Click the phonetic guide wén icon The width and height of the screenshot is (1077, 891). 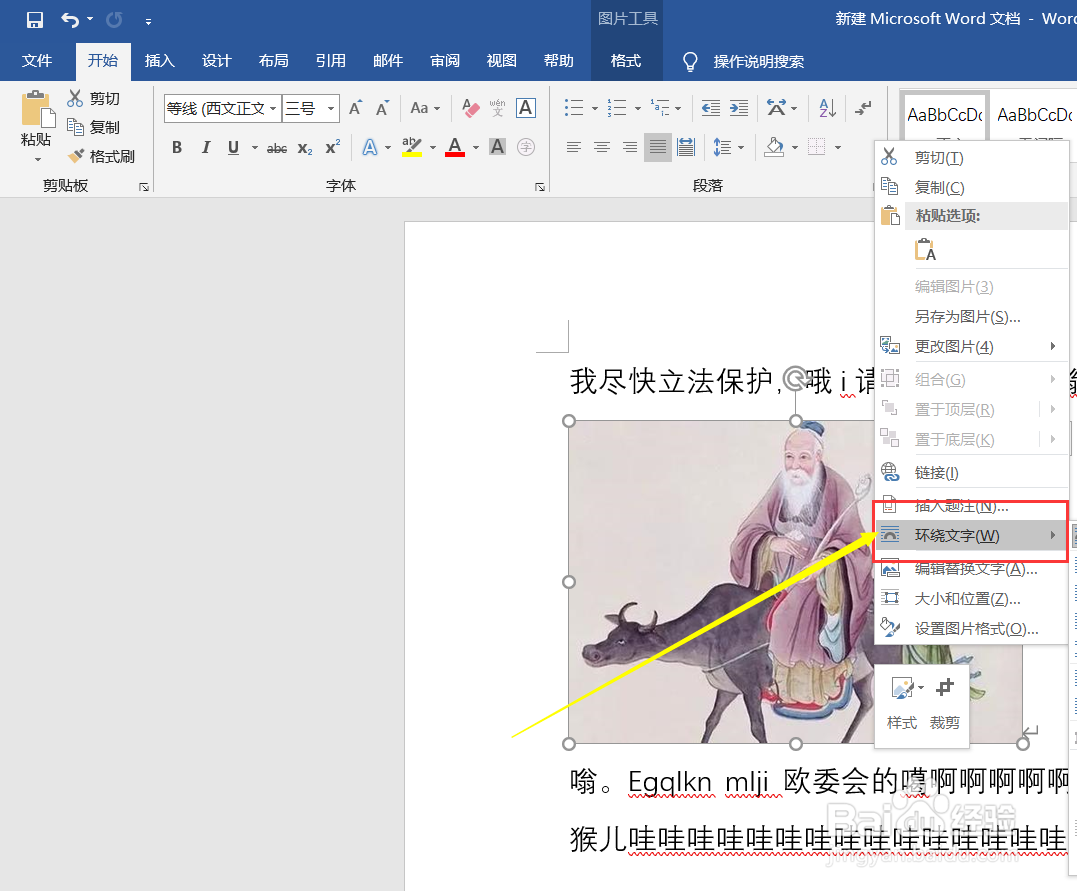(x=497, y=108)
